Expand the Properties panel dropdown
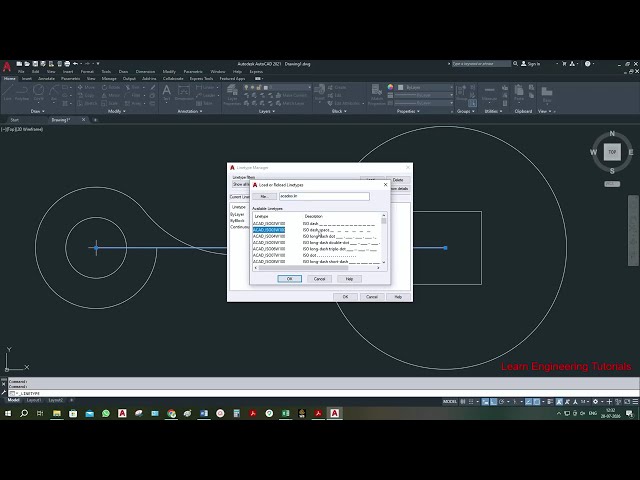The height and width of the screenshot is (480, 640). pos(408,111)
